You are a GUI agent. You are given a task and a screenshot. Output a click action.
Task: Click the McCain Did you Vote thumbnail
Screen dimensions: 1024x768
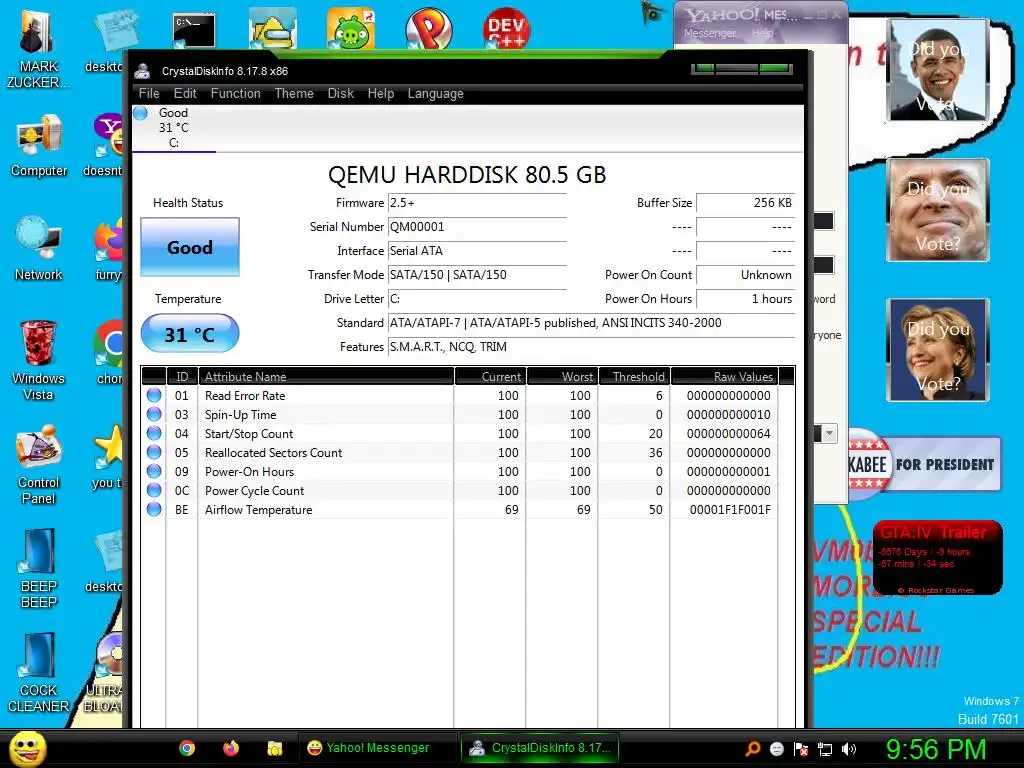tap(938, 210)
